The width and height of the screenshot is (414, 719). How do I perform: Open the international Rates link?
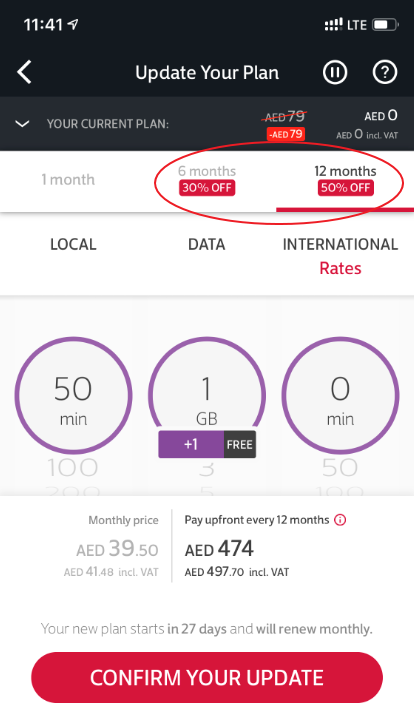pyautogui.click(x=340, y=268)
